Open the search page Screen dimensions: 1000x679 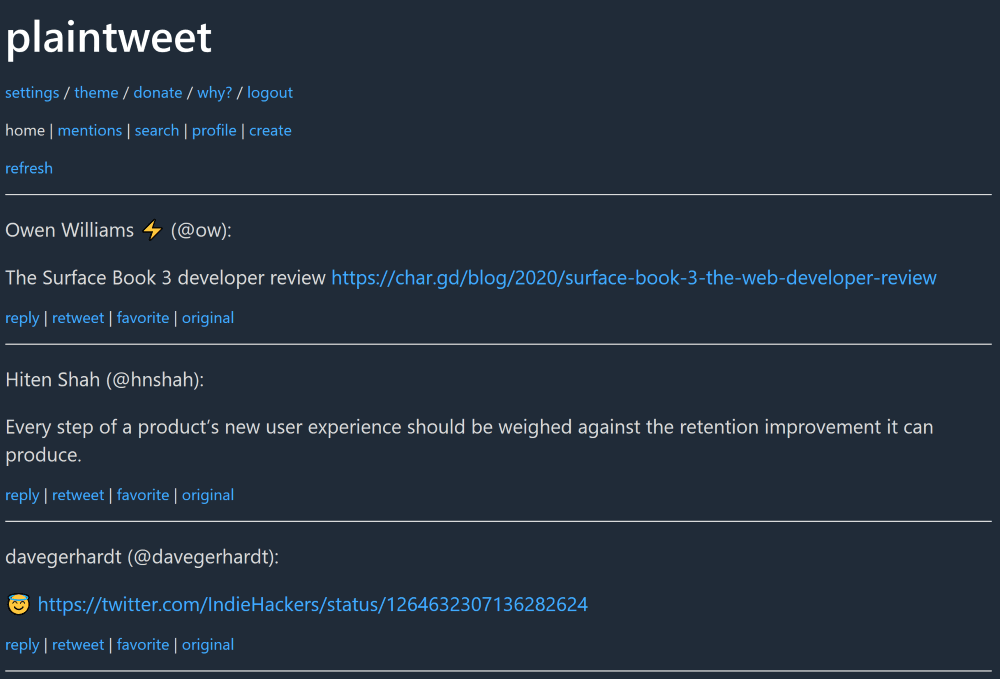pyautogui.click(x=157, y=131)
